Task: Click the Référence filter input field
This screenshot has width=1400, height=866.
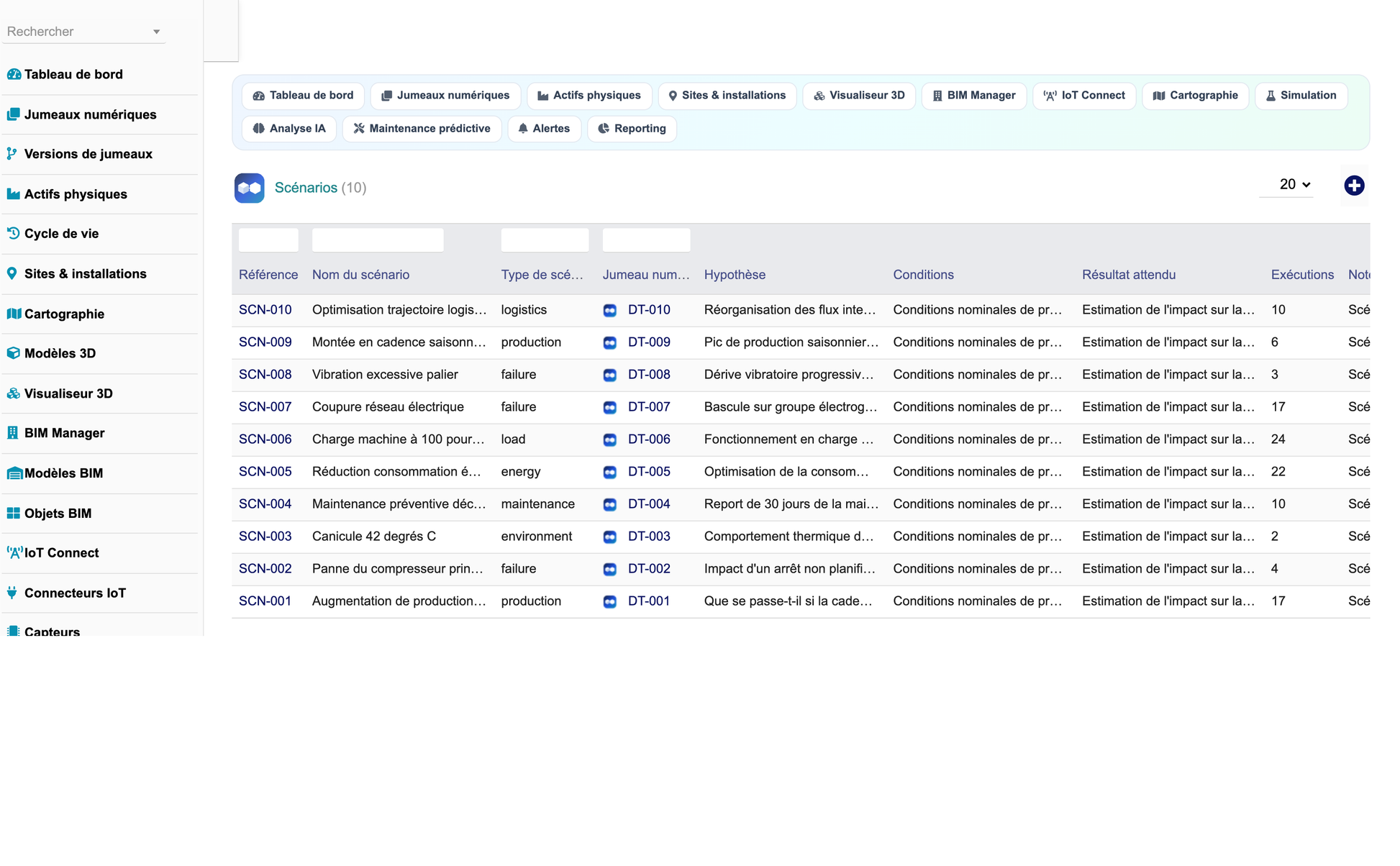Action: [x=268, y=240]
